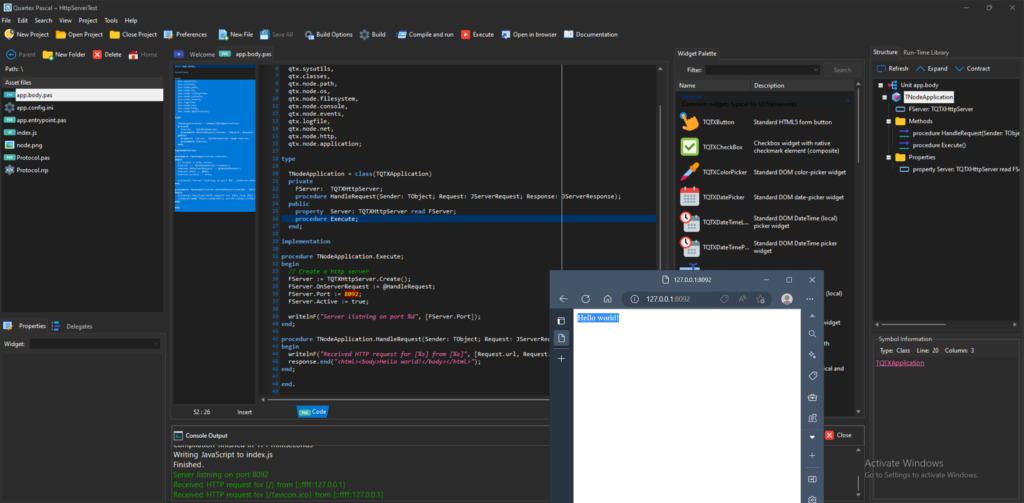Click the Parent folder navigation icon
The height and width of the screenshot is (503, 1024).
(11, 54)
